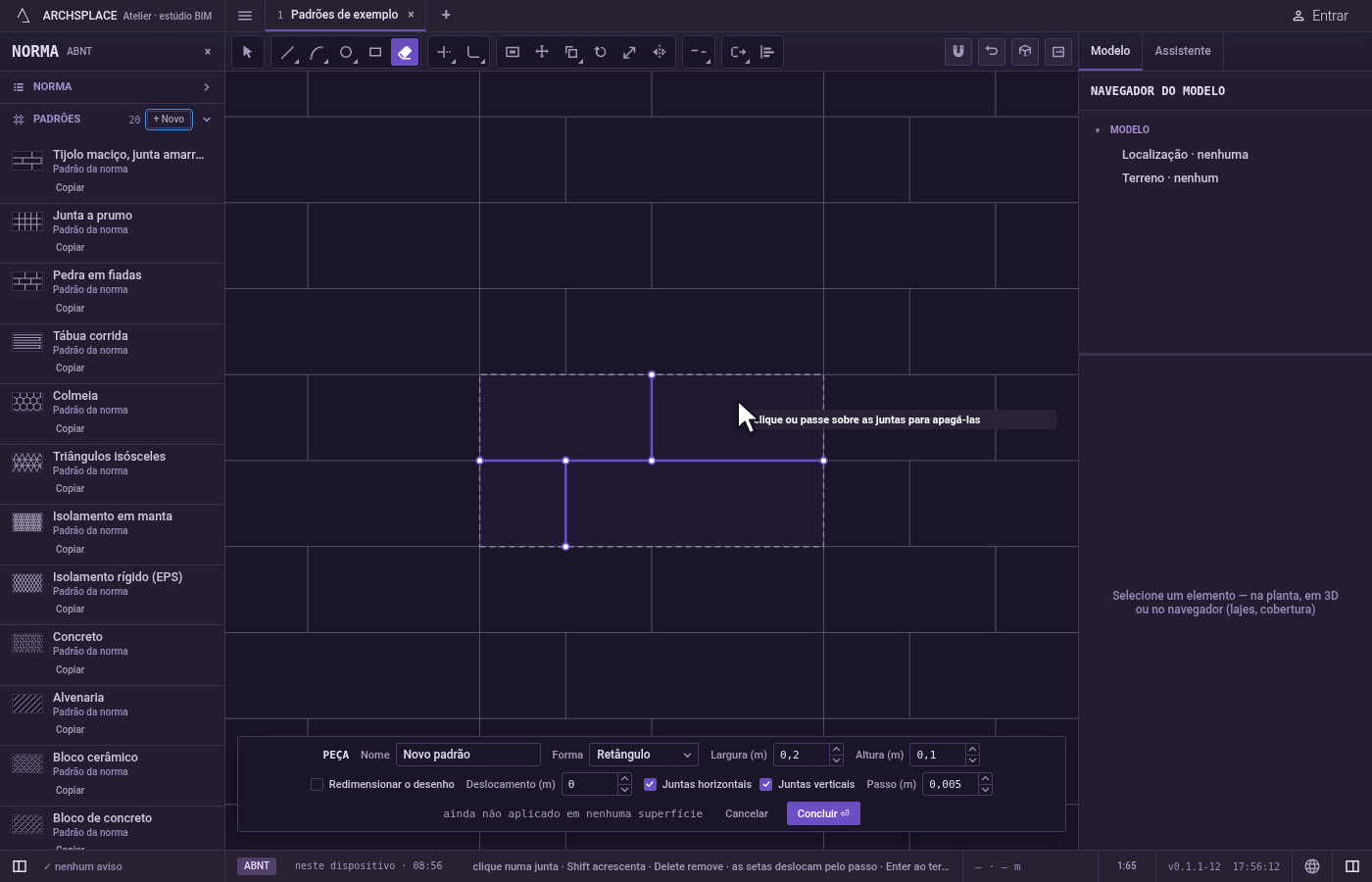Image resolution: width=1372 pixels, height=882 pixels.
Task: Click the move tool icon
Action: (x=542, y=52)
